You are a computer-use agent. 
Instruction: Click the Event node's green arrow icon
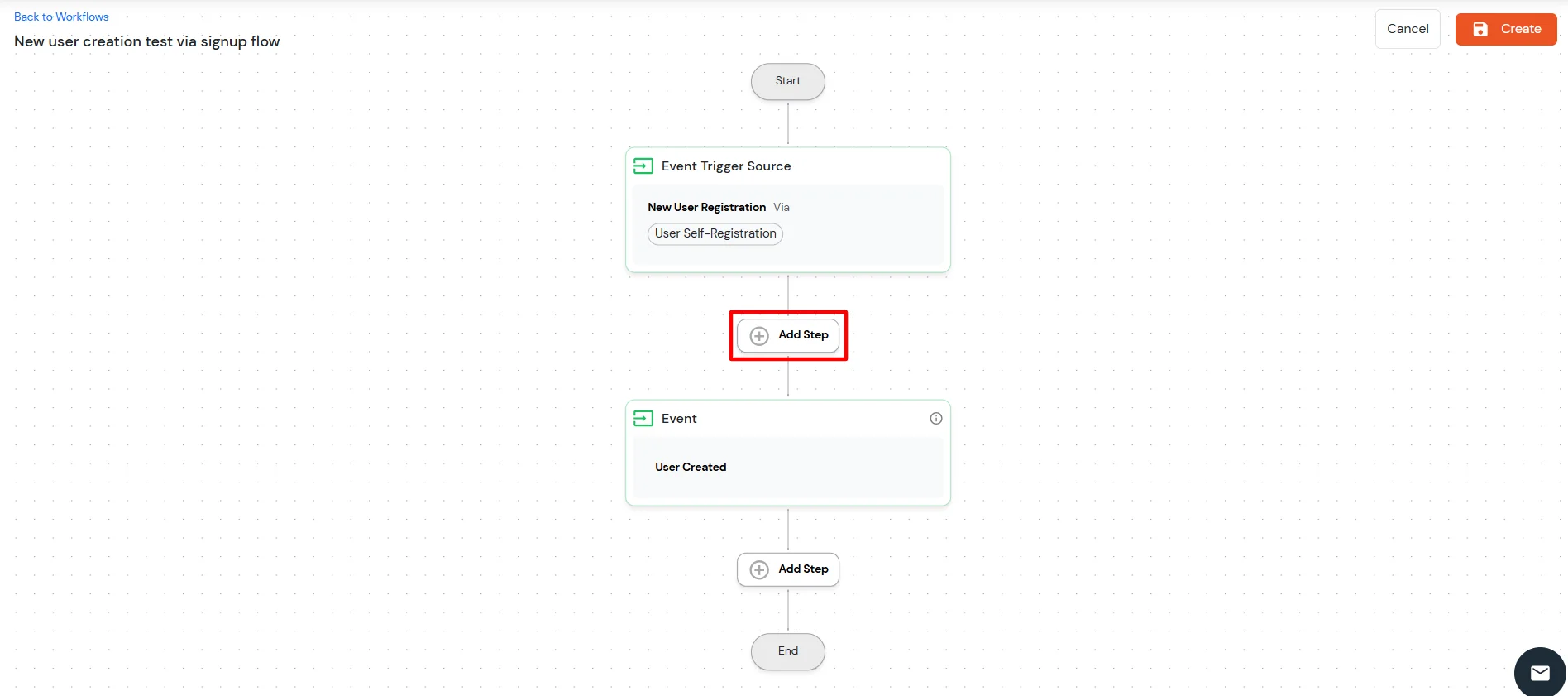click(x=643, y=418)
